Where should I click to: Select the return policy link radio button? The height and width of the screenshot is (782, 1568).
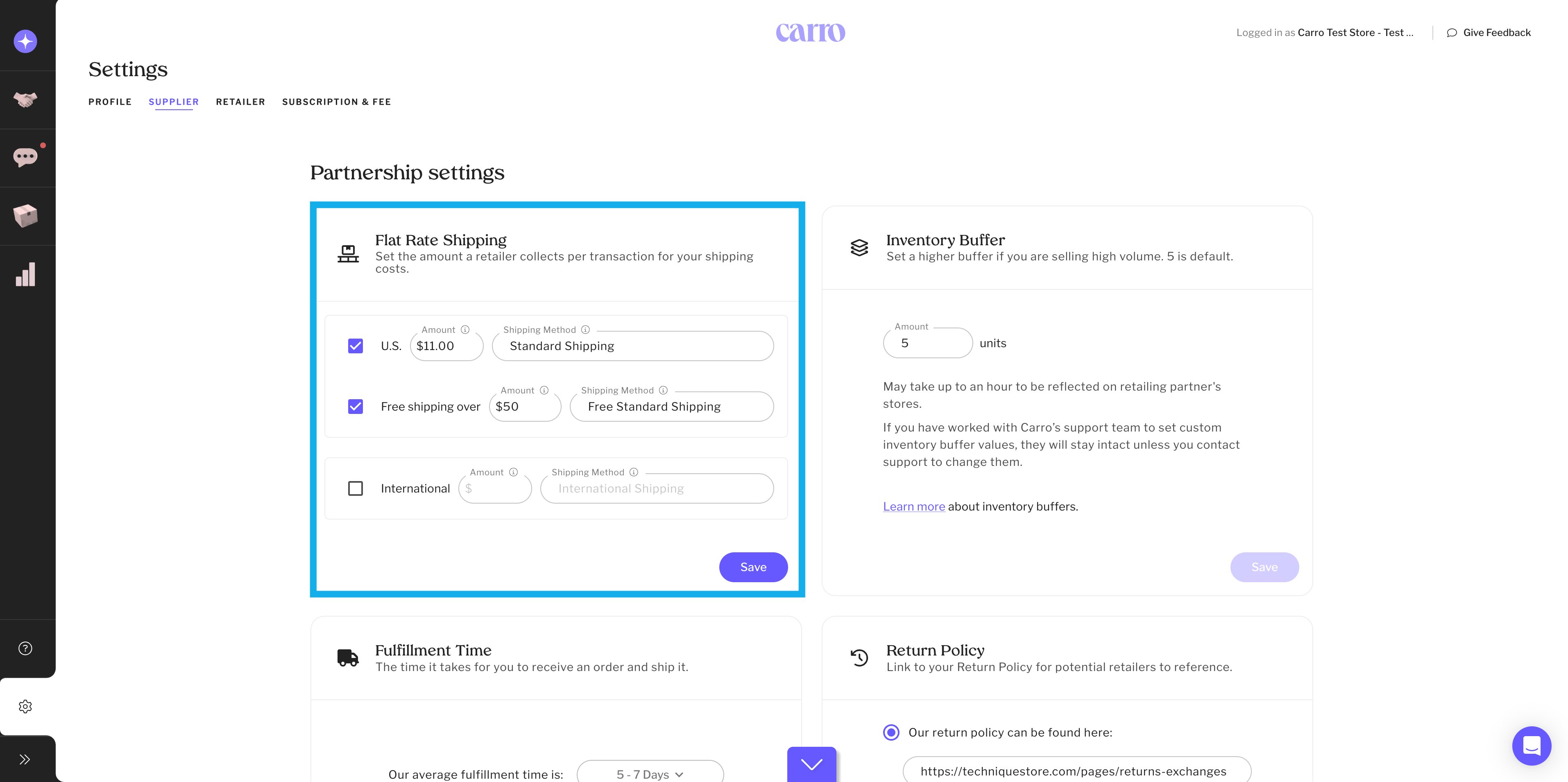point(891,732)
